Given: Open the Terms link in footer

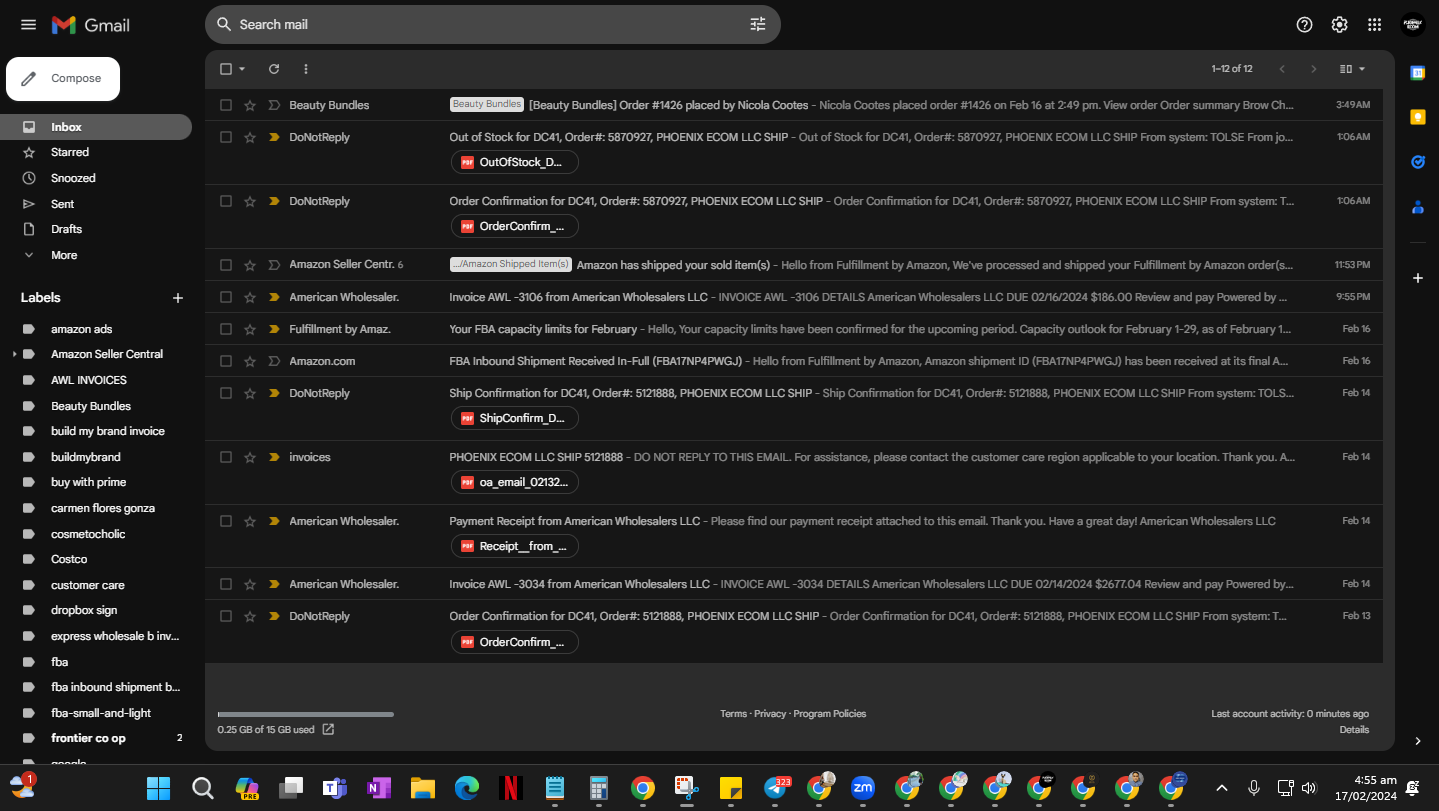Looking at the screenshot, I should 733,714.
